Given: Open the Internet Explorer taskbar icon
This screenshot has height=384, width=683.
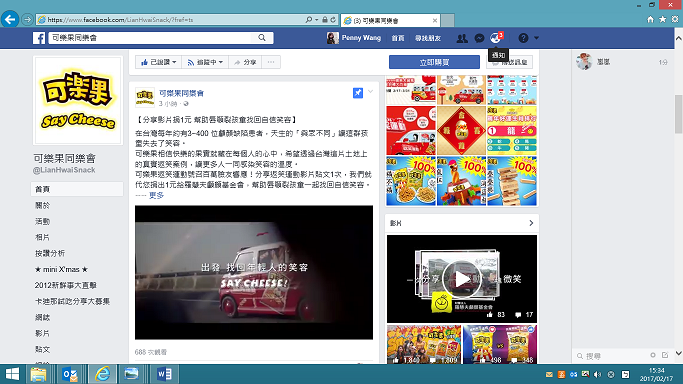Looking at the screenshot, I should 102,374.
